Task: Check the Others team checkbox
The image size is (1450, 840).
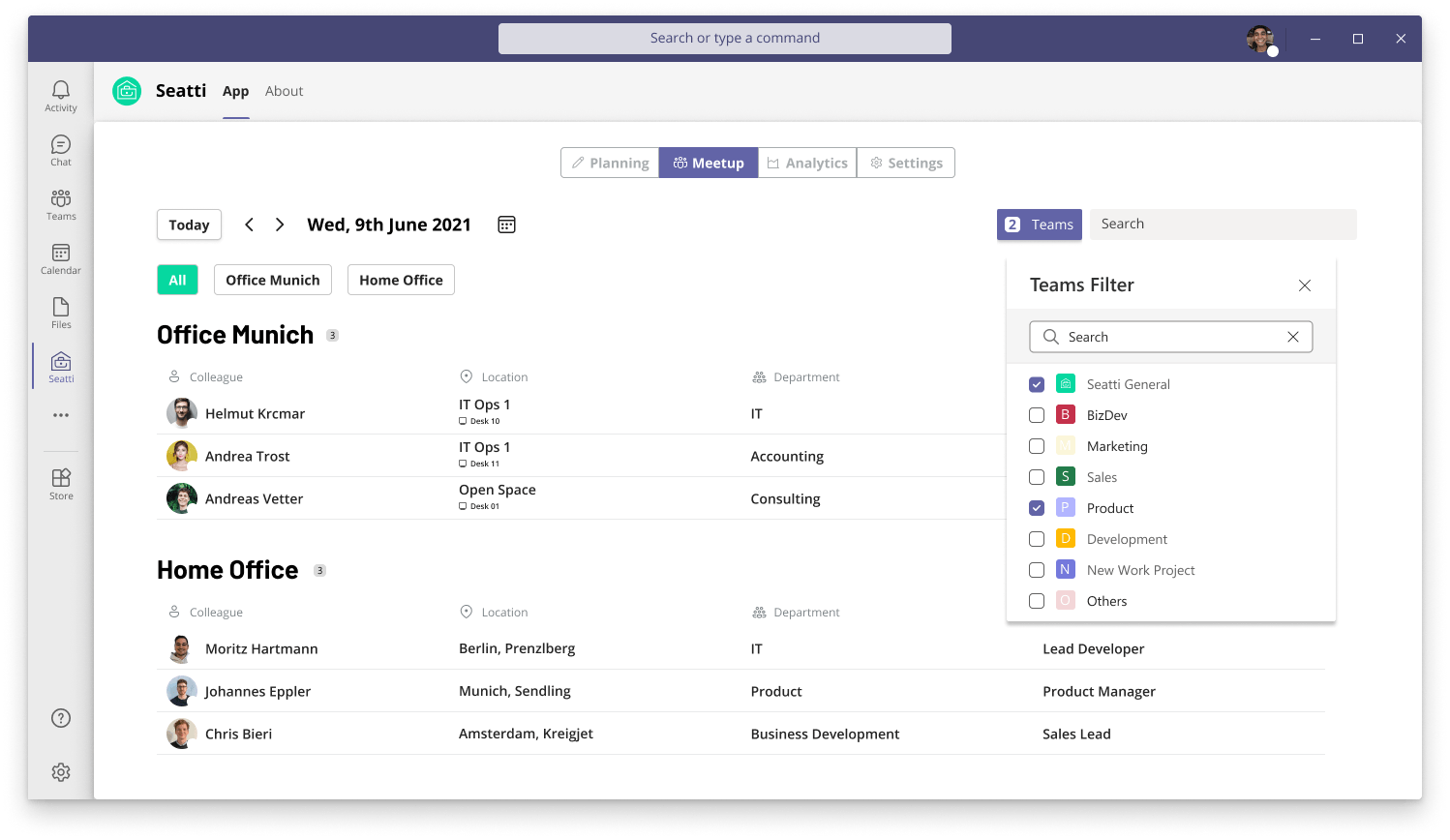Action: point(1037,601)
